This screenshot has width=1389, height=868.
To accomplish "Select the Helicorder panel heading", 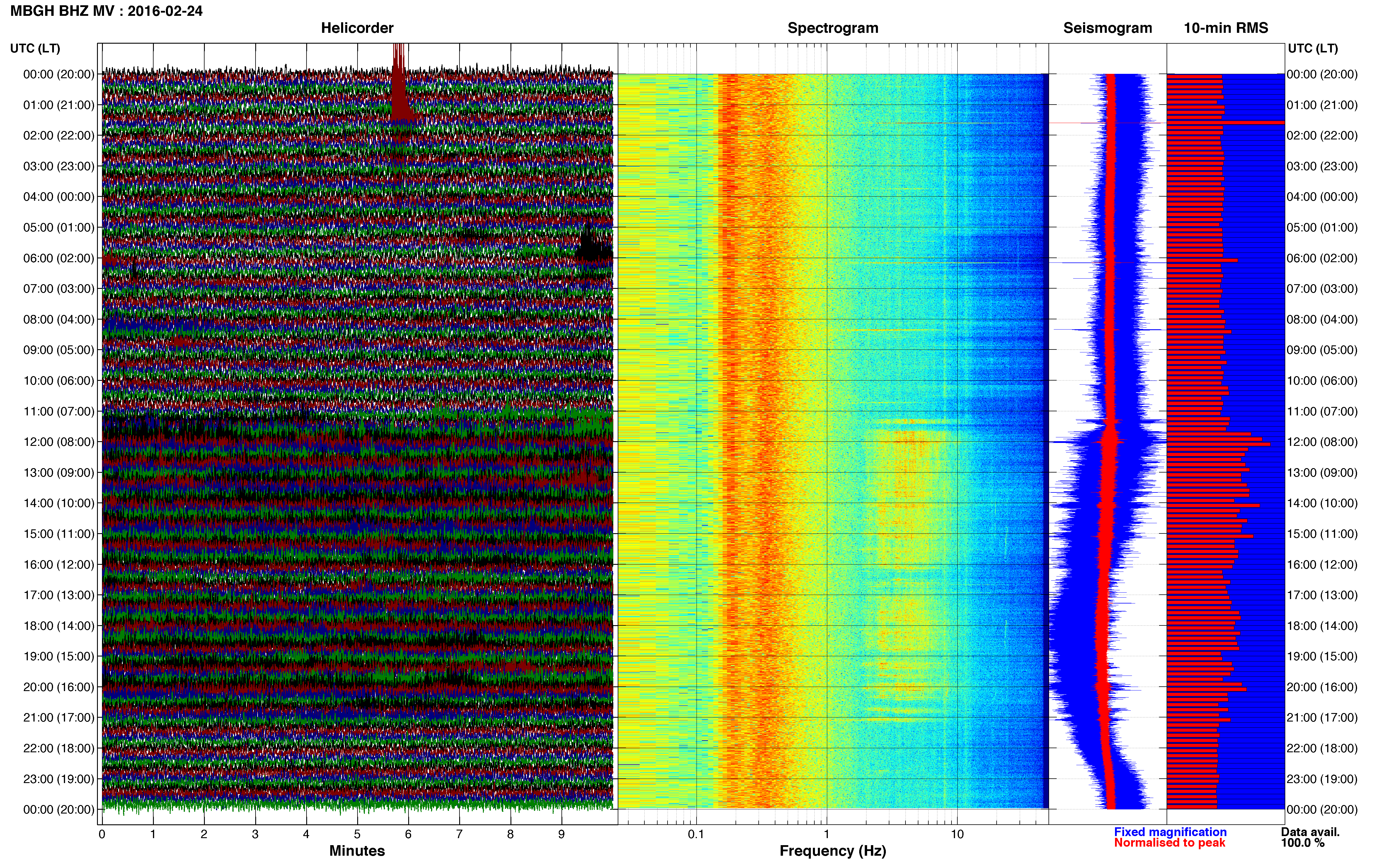I will (357, 28).
